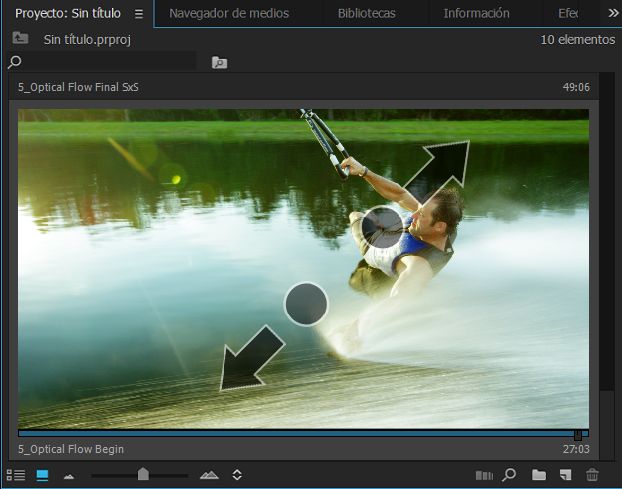Create a new bin with the folder icon
Image resolution: width=622 pixels, height=489 pixels.
pyautogui.click(x=539, y=474)
